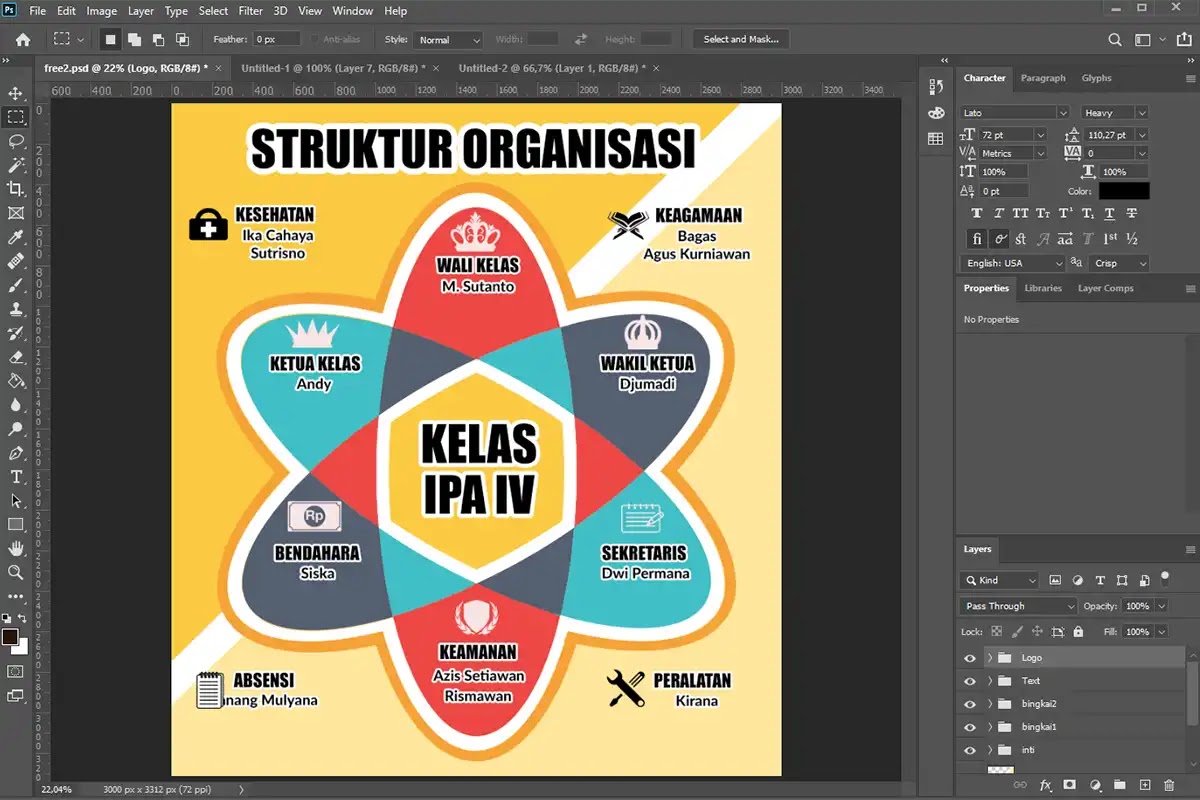The width and height of the screenshot is (1200, 800).
Task: Click the Search icon at top right
Action: point(1115,40)
